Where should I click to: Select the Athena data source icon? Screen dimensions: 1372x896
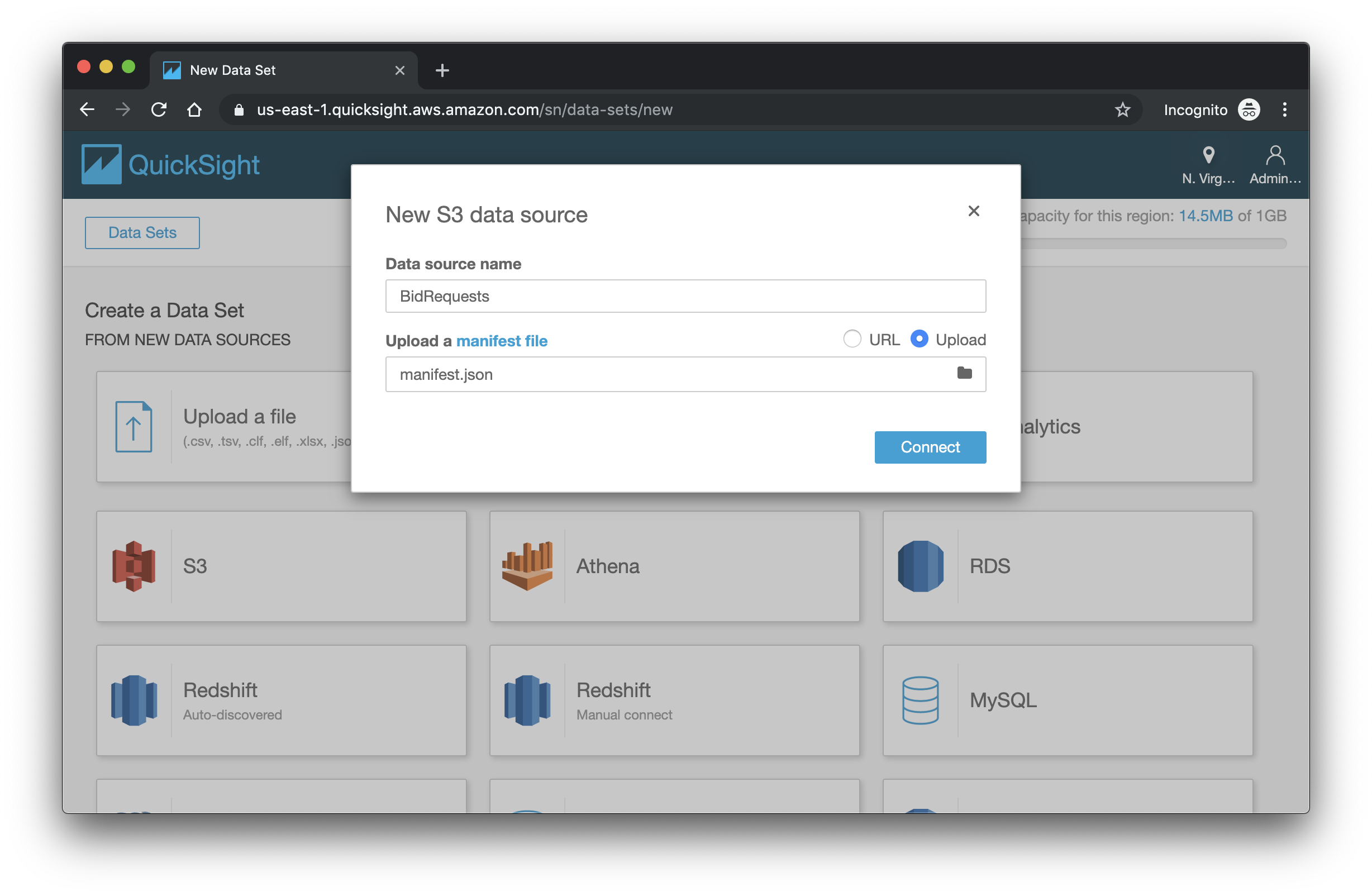(x=527, y=566)
